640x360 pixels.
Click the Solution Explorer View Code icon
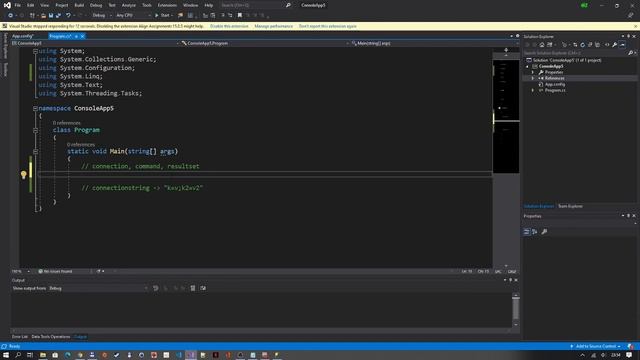[x=607, y=44]
